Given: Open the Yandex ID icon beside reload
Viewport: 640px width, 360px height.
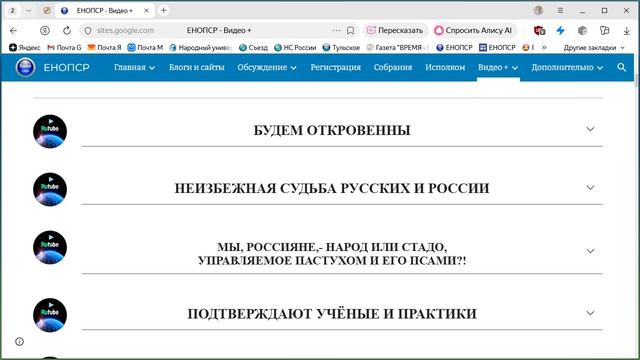Looking at the screenshot, I should tap(45, 31).
